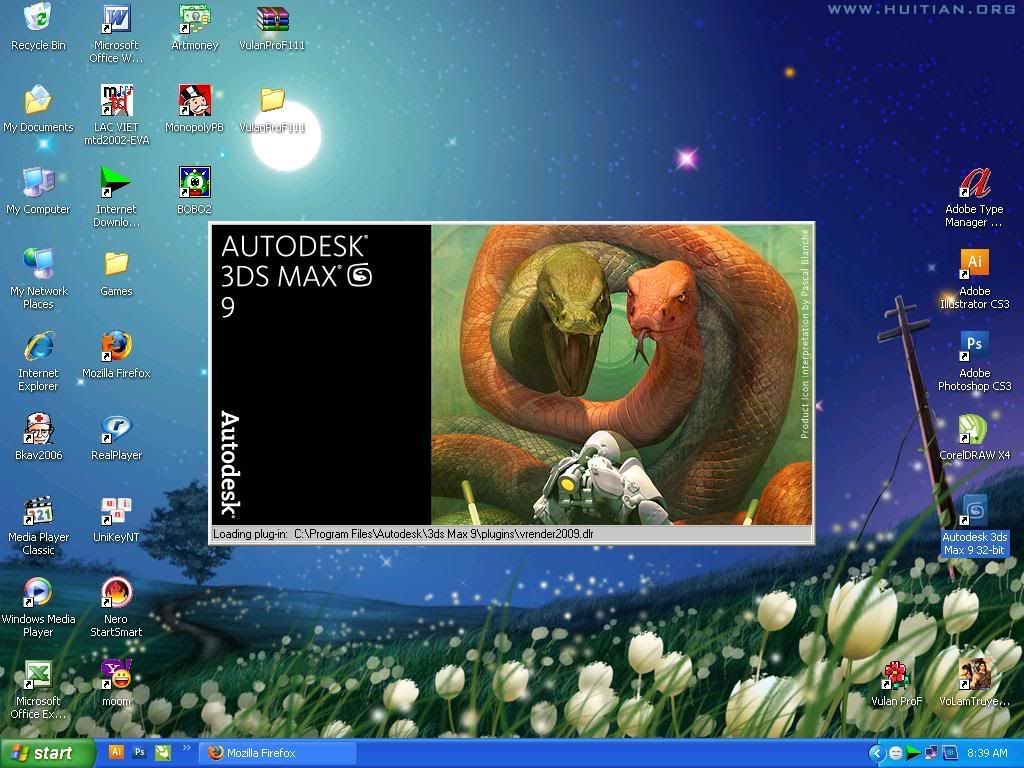Select the Adobe Illustrator CS3 desktop shortcut
Screen dimensions: 1024x768
(974, 279)
